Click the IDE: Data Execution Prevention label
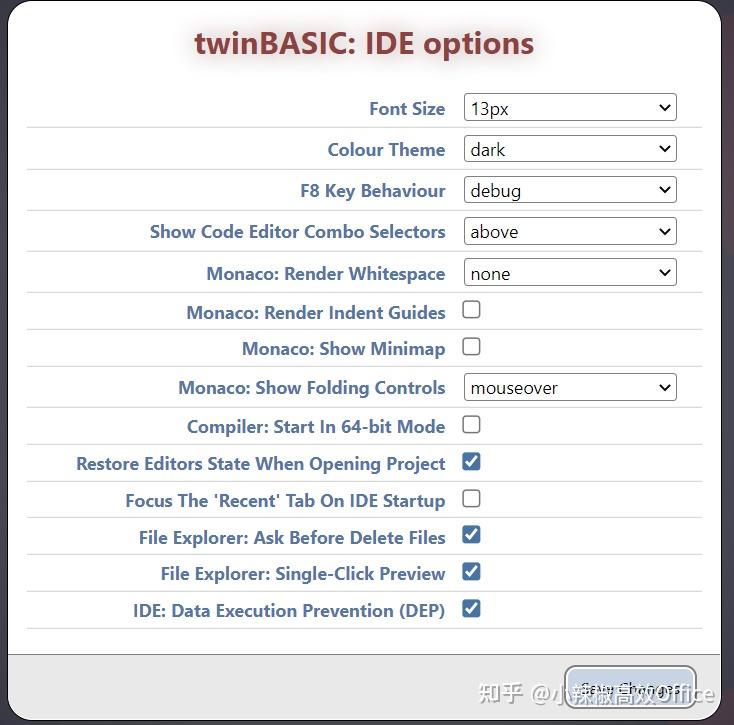734x725 pixels. pos(289,610)
